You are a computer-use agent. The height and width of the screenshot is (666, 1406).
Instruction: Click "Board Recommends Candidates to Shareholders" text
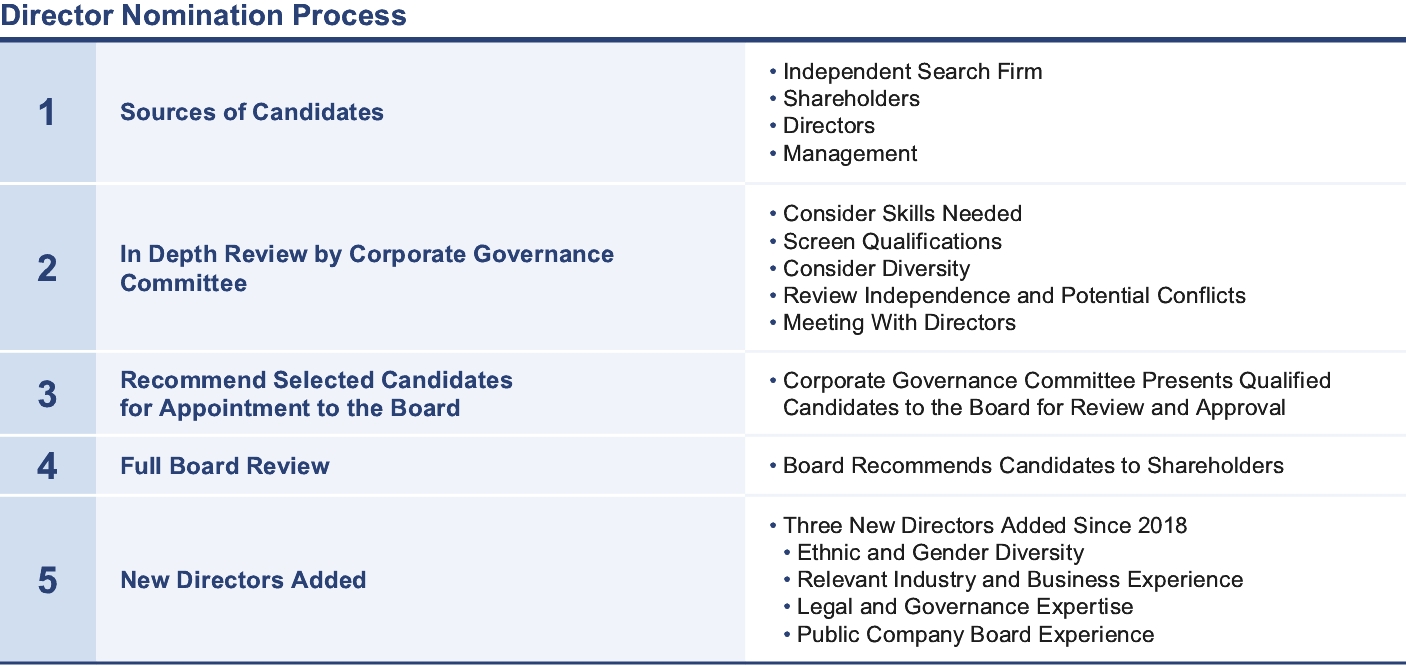point(1033,466)
